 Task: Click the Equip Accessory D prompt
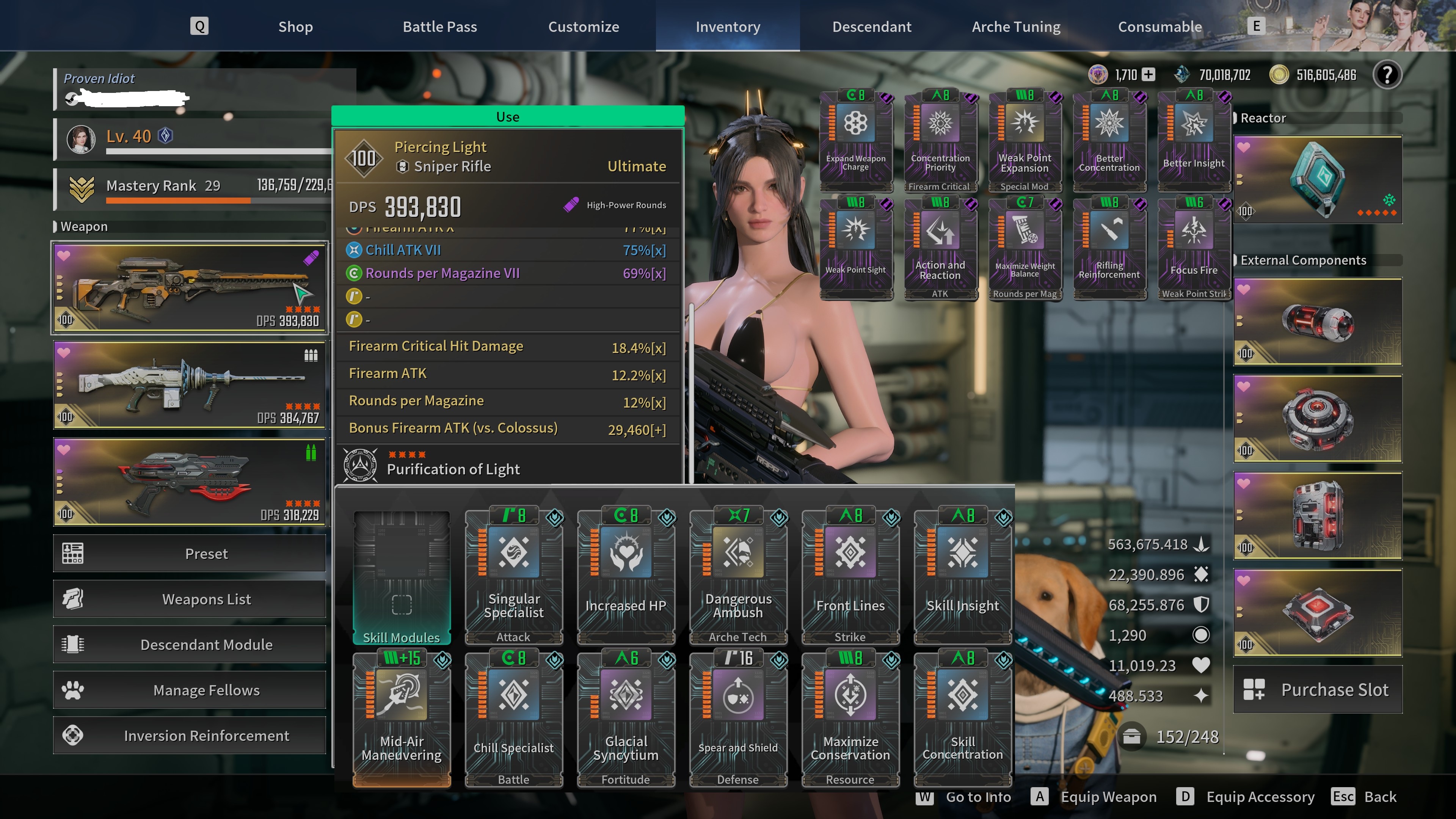(x=1245, y=797)
